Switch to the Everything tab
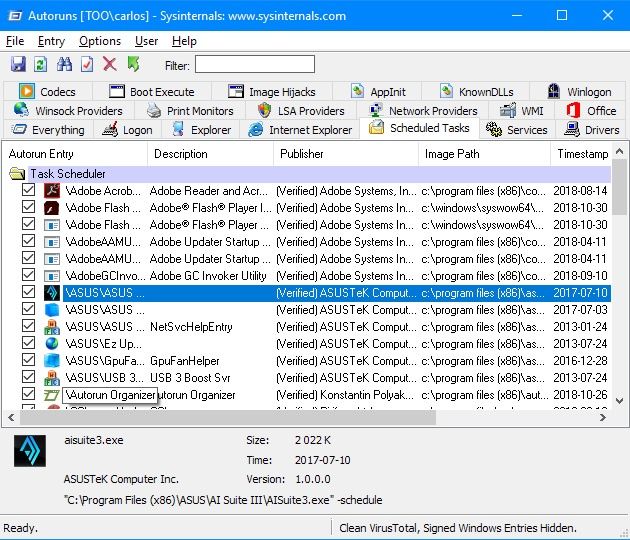The width and height of the screenshot is (630, 540). click(48, 130)
